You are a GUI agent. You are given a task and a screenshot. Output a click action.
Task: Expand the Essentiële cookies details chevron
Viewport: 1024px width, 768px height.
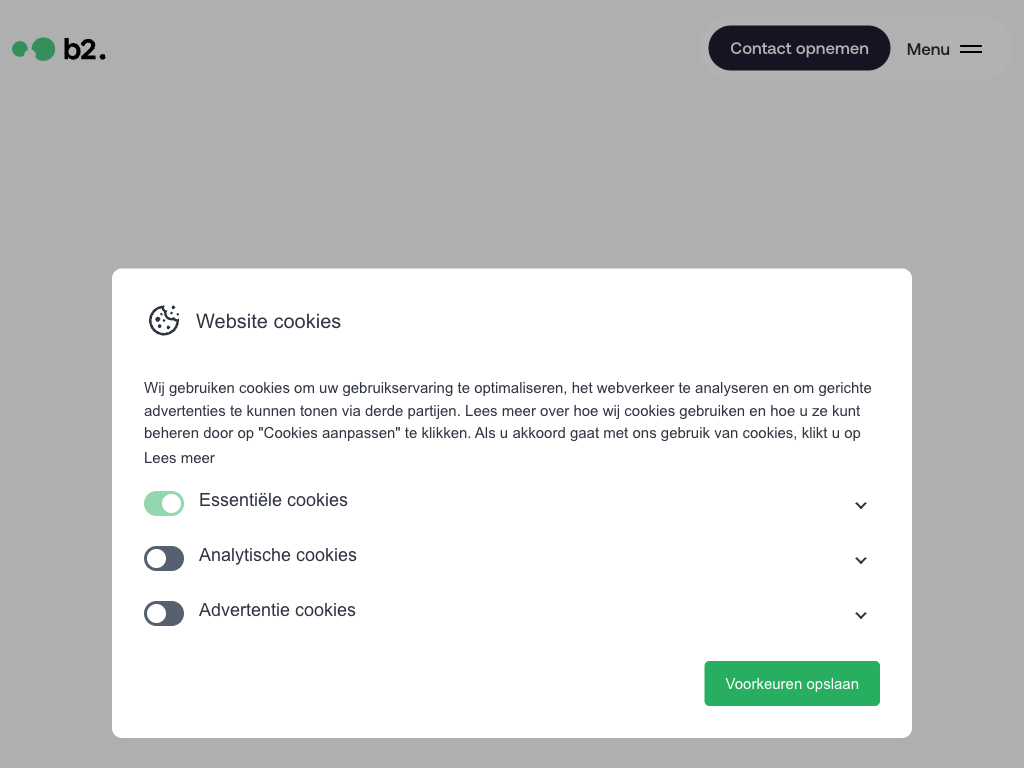(x=860, y=505)
